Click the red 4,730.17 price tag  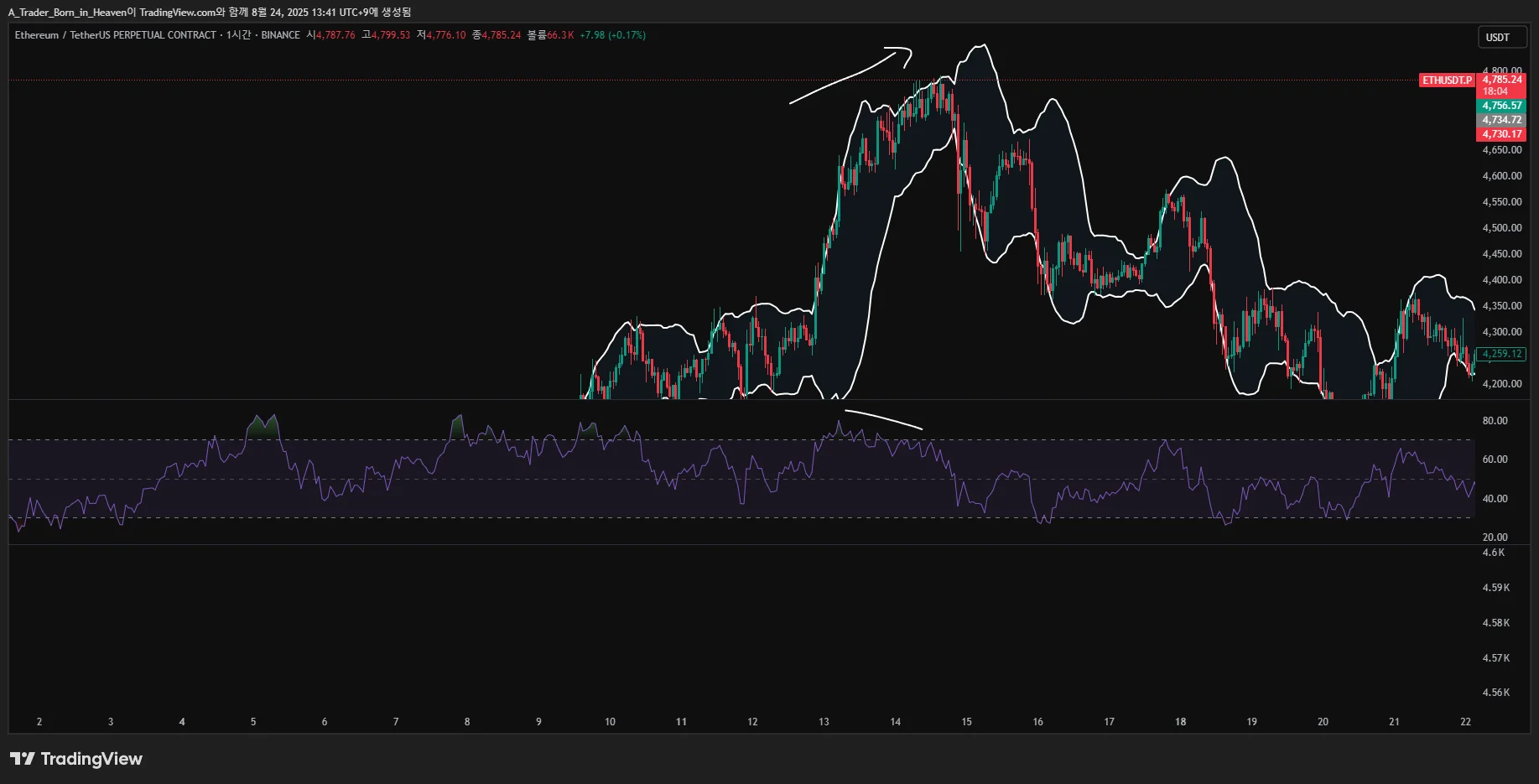click(x=1501, y=134)
